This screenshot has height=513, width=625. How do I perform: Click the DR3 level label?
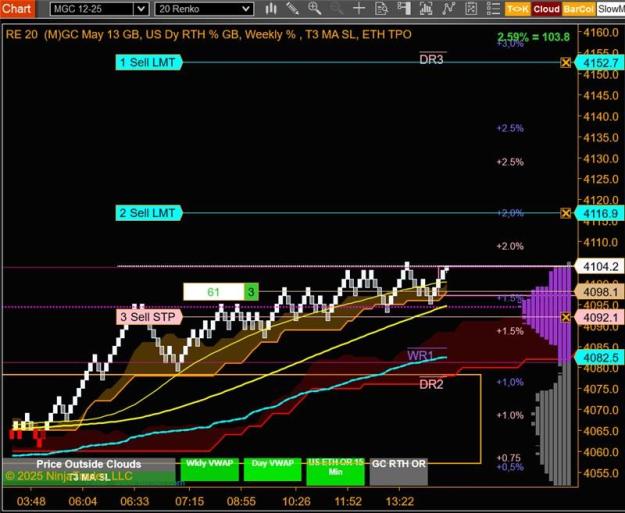431,59
